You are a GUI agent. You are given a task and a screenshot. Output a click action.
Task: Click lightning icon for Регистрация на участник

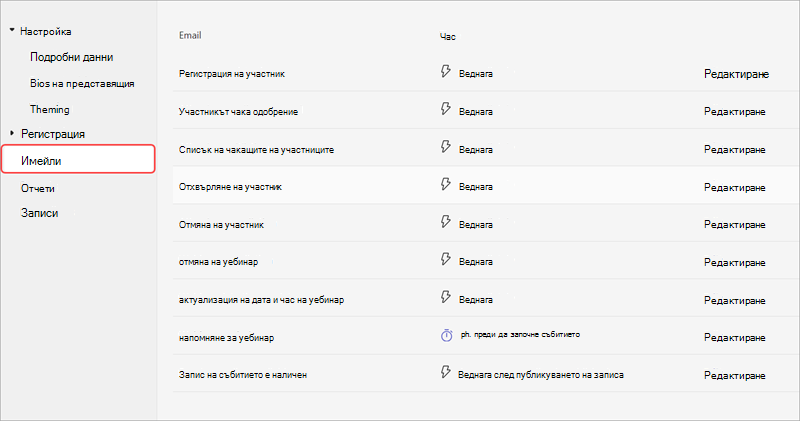tap(446, 71)
